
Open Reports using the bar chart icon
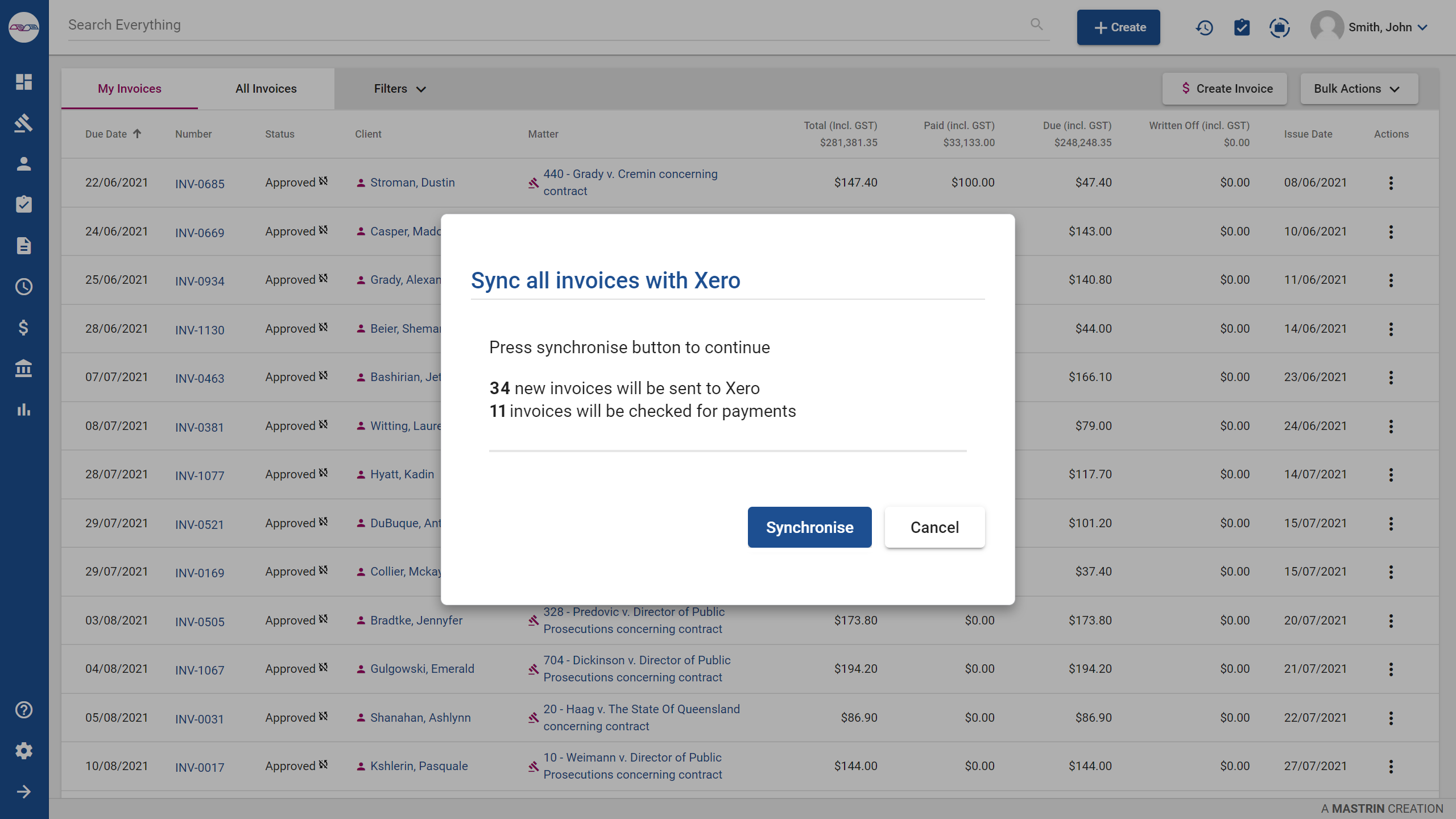[x=24, y=409]
